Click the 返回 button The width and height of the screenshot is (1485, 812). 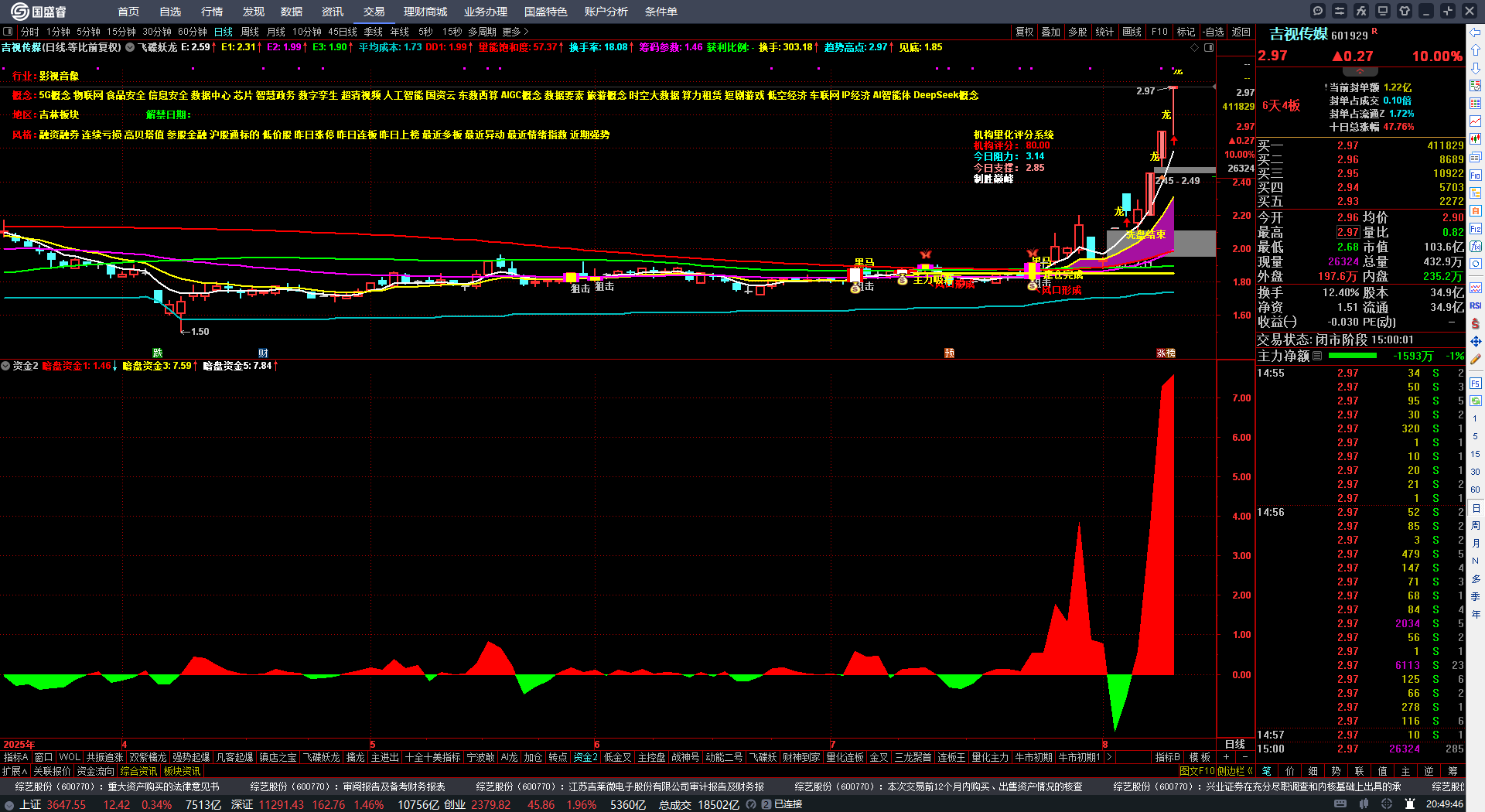tap(1241, 32)
